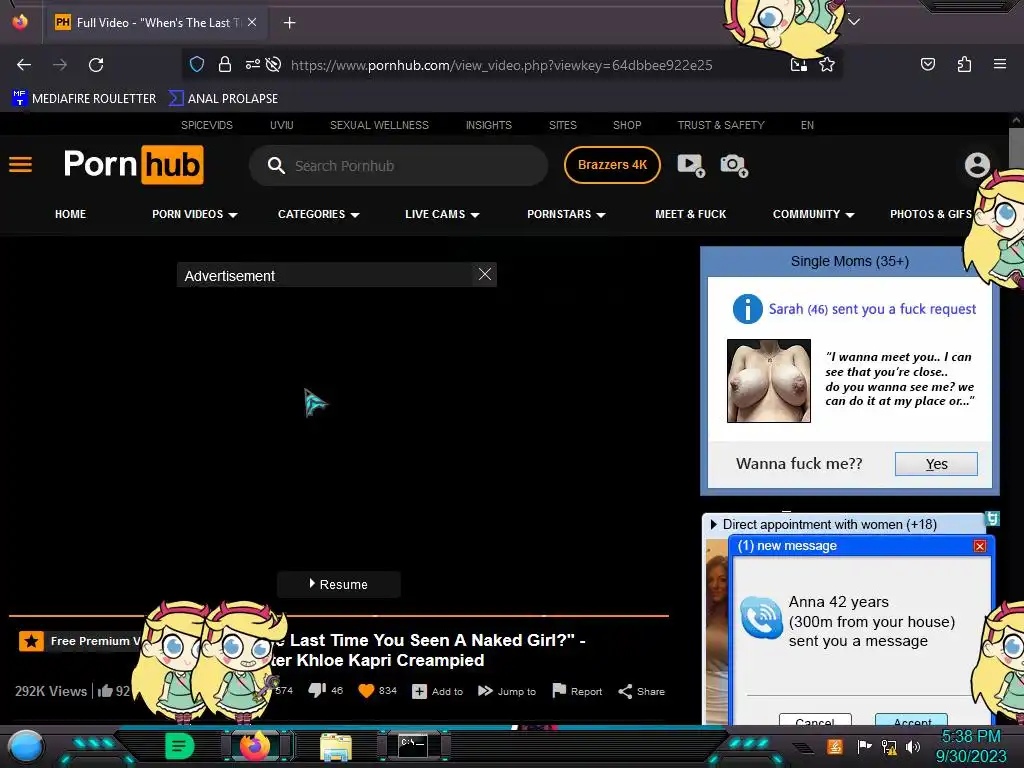Image resolution: width=1024 pixels, height=768 pixels.
Task: Select the Full Video browser tab
Action: pos(157,23)
